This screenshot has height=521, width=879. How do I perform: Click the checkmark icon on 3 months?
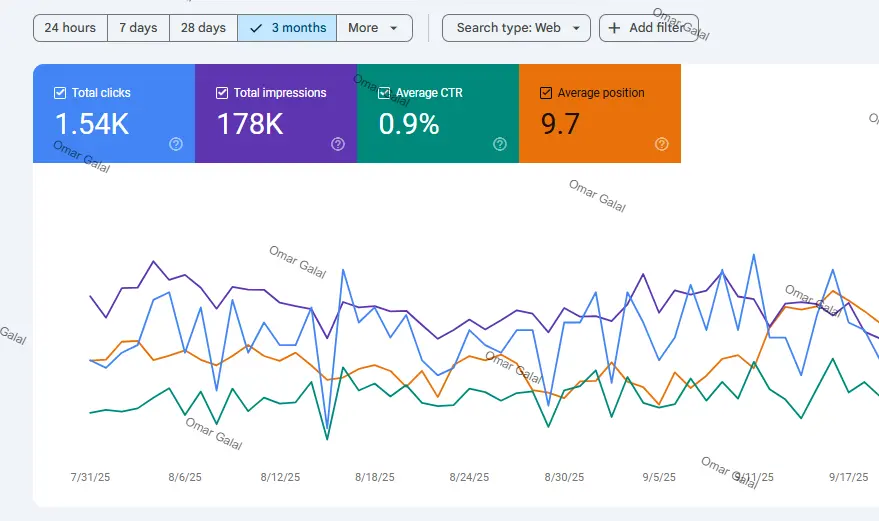point(256,28)
